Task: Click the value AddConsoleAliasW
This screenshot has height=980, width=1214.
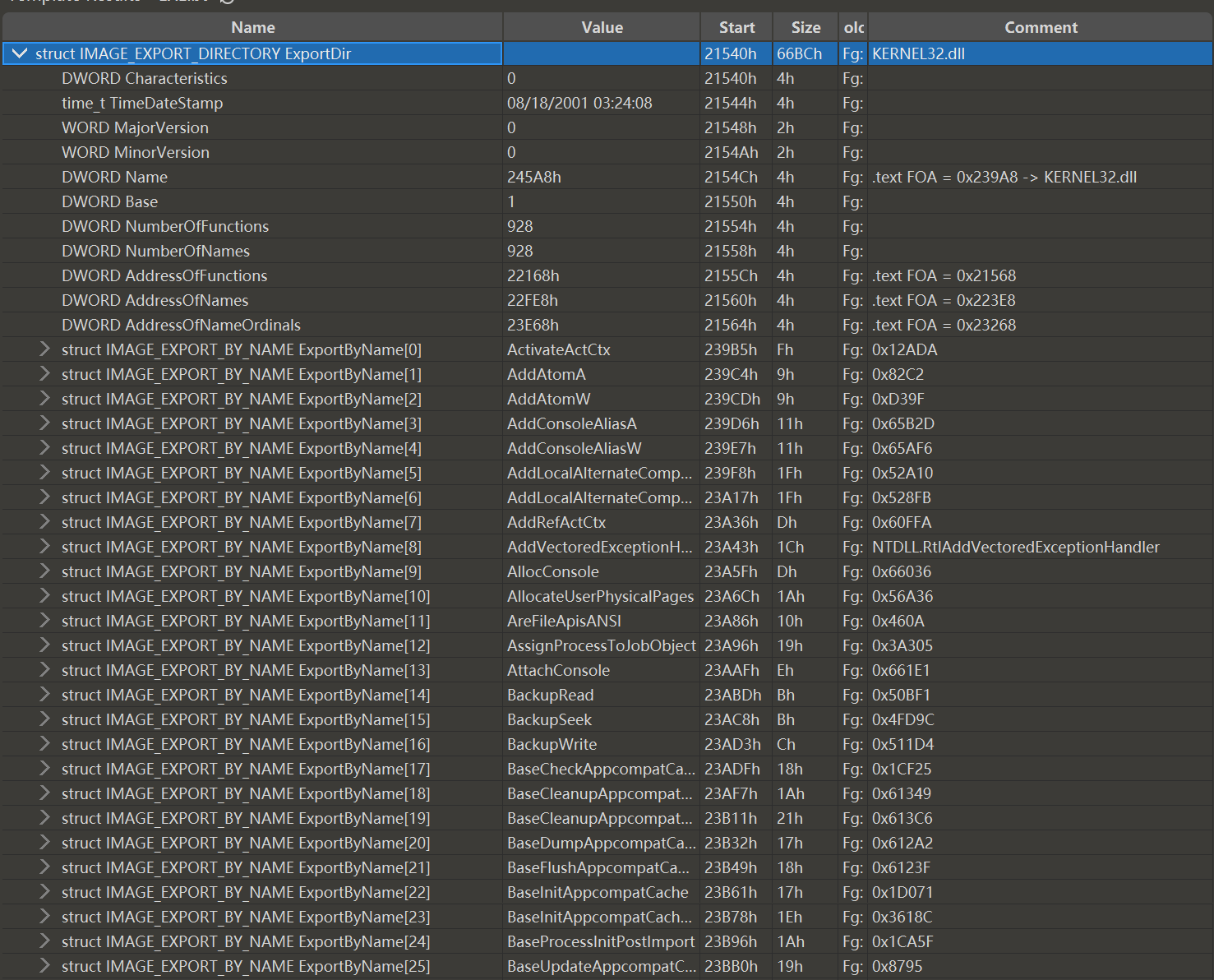Action: (575, 448)
